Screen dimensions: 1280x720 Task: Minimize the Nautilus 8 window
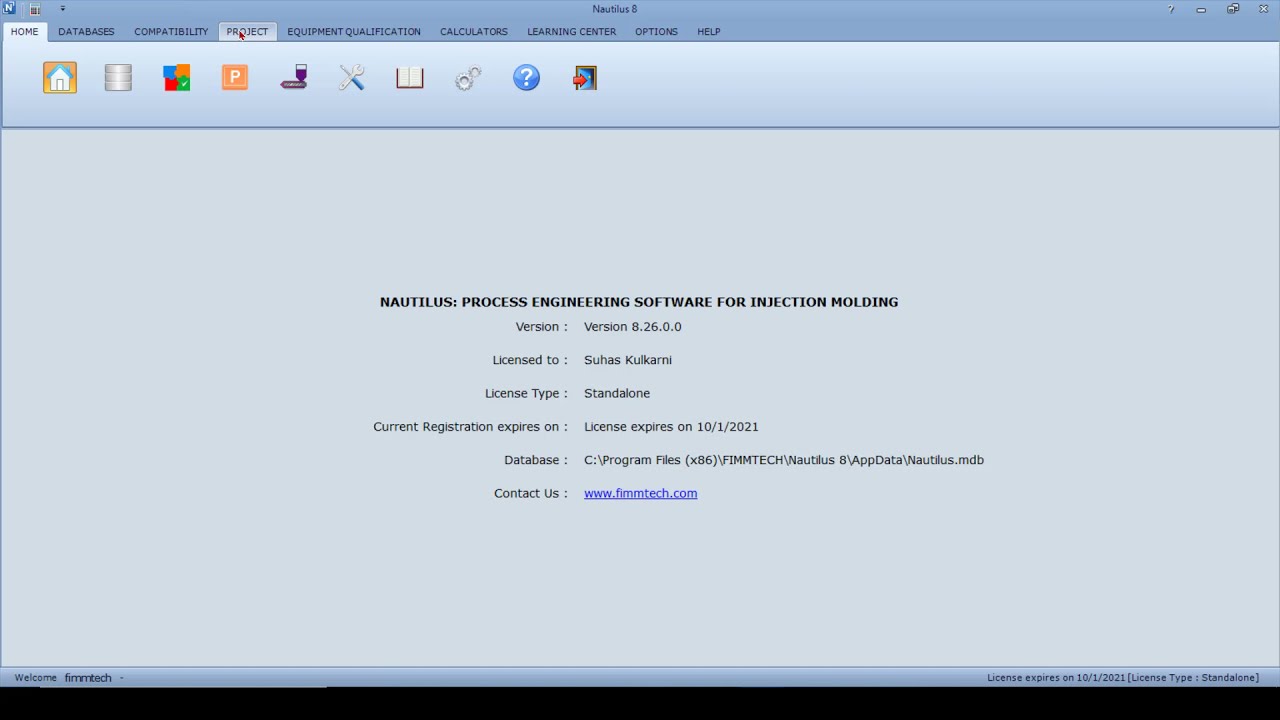pos(1201,9)
